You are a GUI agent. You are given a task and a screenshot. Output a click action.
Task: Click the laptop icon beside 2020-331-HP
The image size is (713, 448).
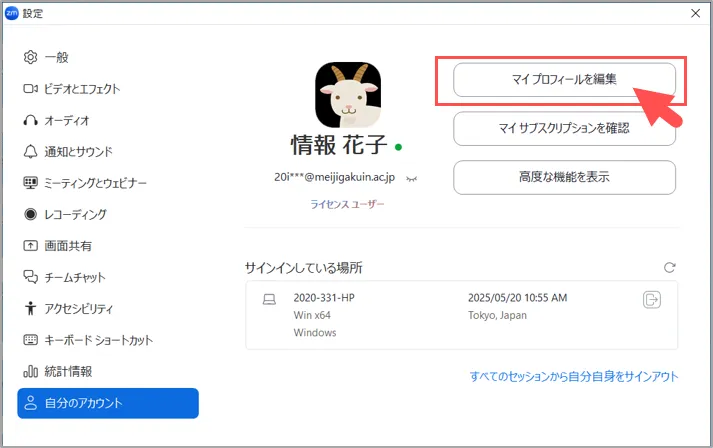click(269, 299)
